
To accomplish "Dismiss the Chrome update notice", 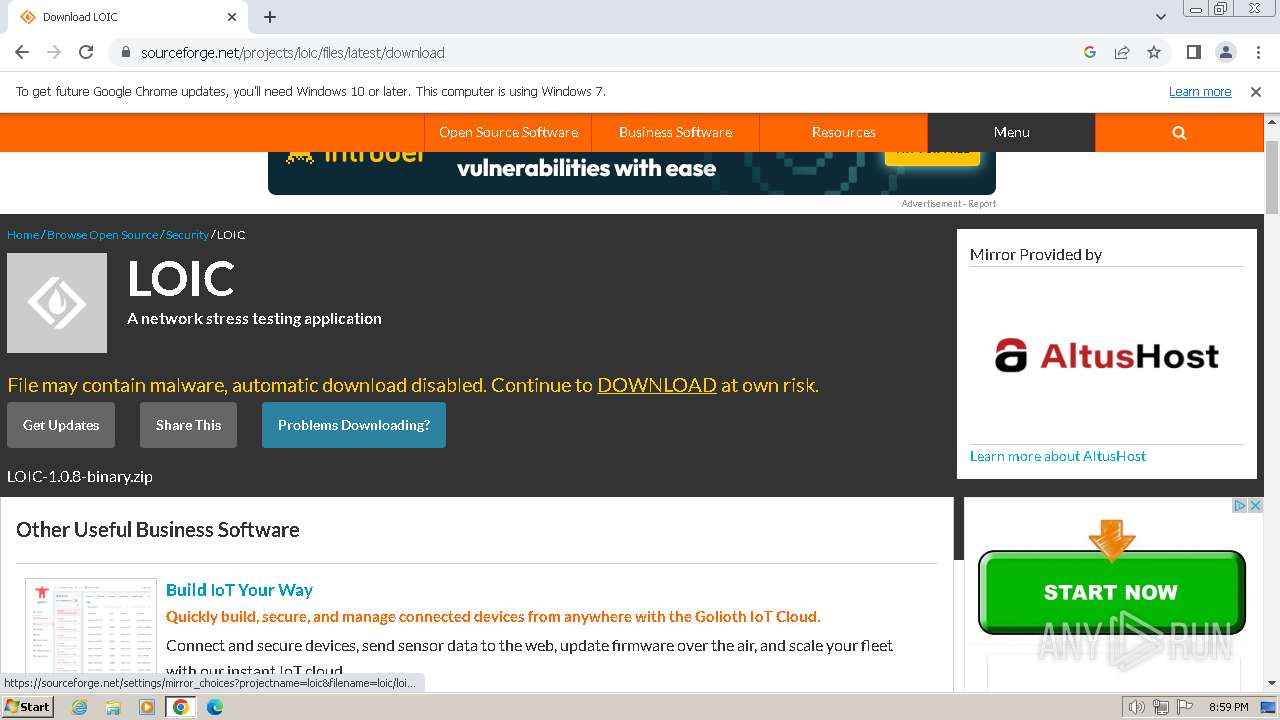I will pyautogui.click(x=1256, y=91).
